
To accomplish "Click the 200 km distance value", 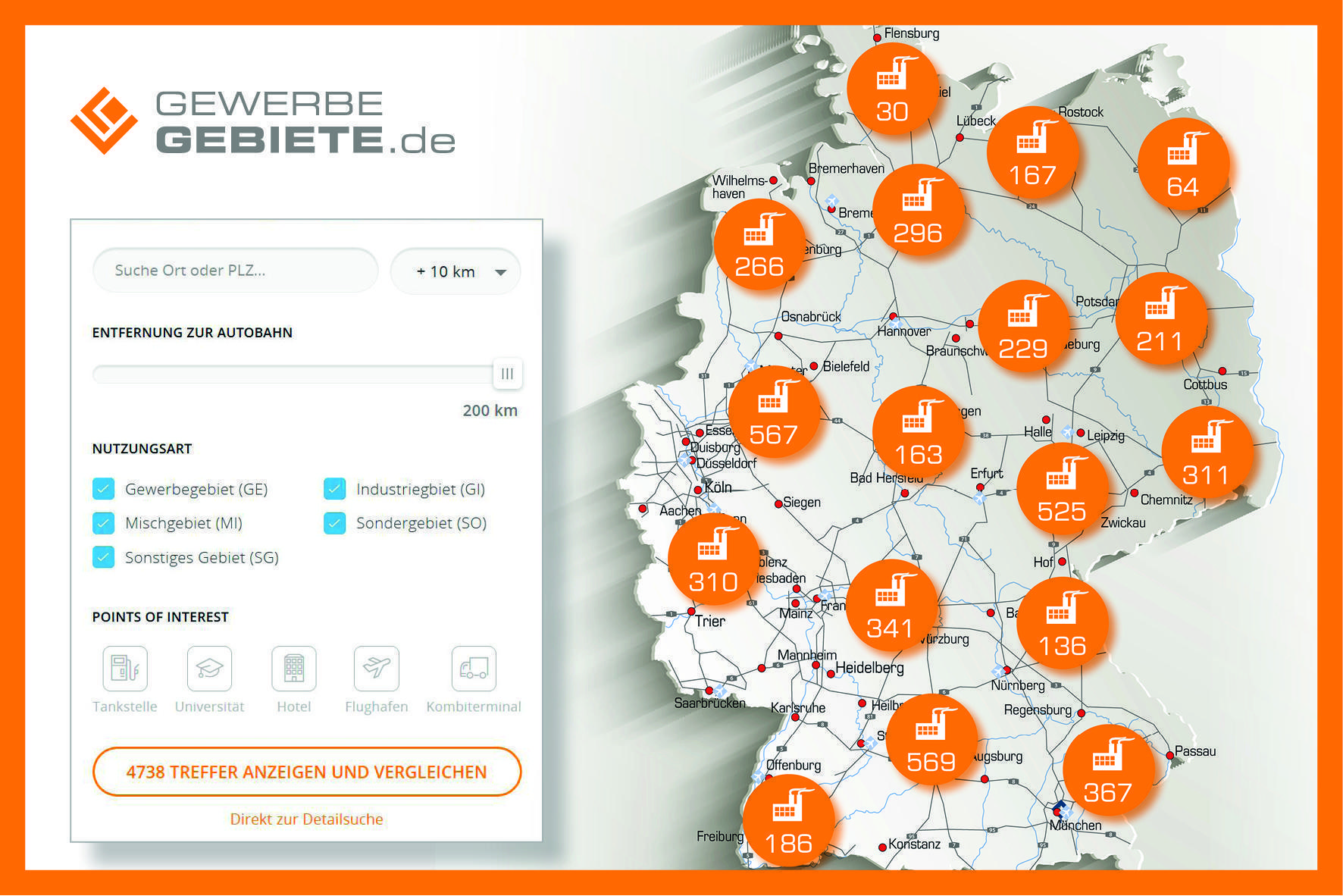I will [x=490, y=410].
